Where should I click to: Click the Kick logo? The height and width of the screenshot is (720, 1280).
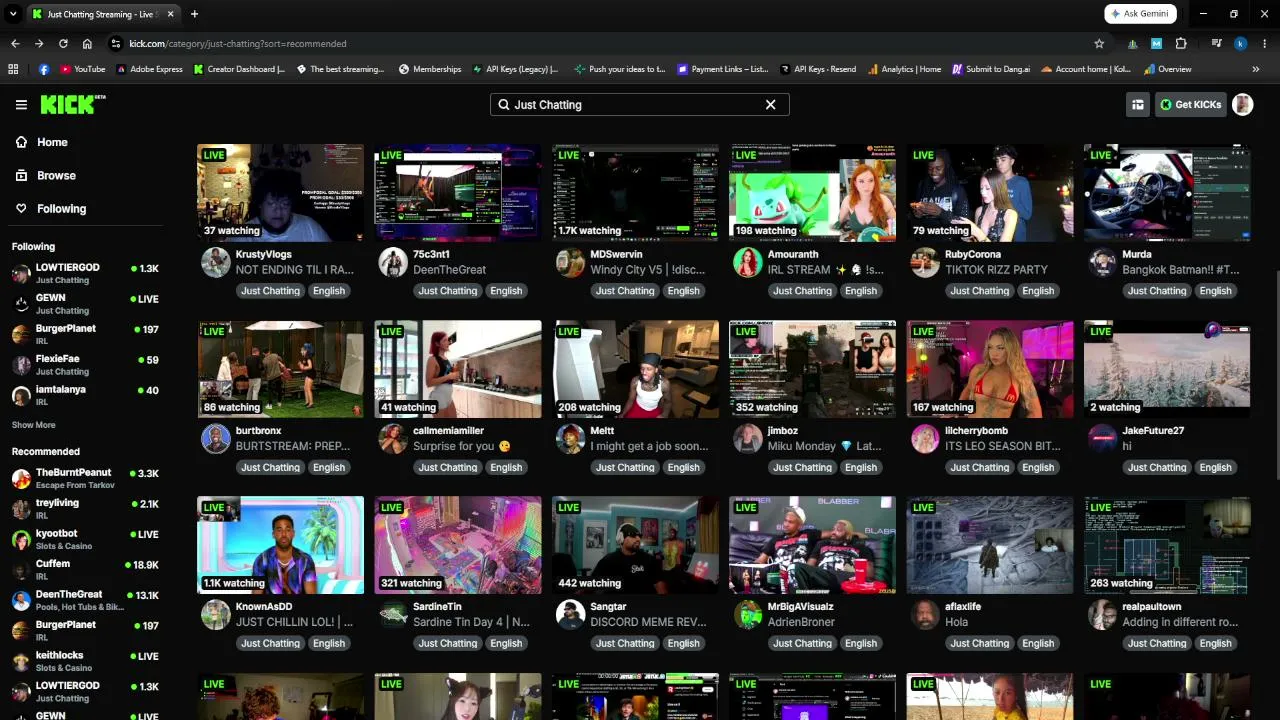pos(73,104)
